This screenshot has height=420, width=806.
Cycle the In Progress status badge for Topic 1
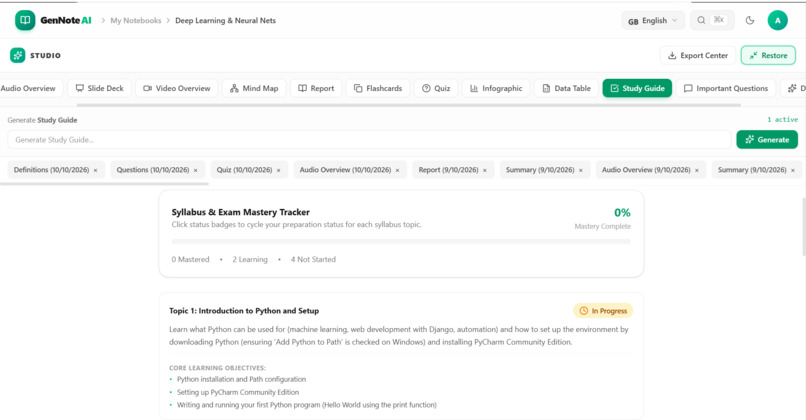pos(603,311)
